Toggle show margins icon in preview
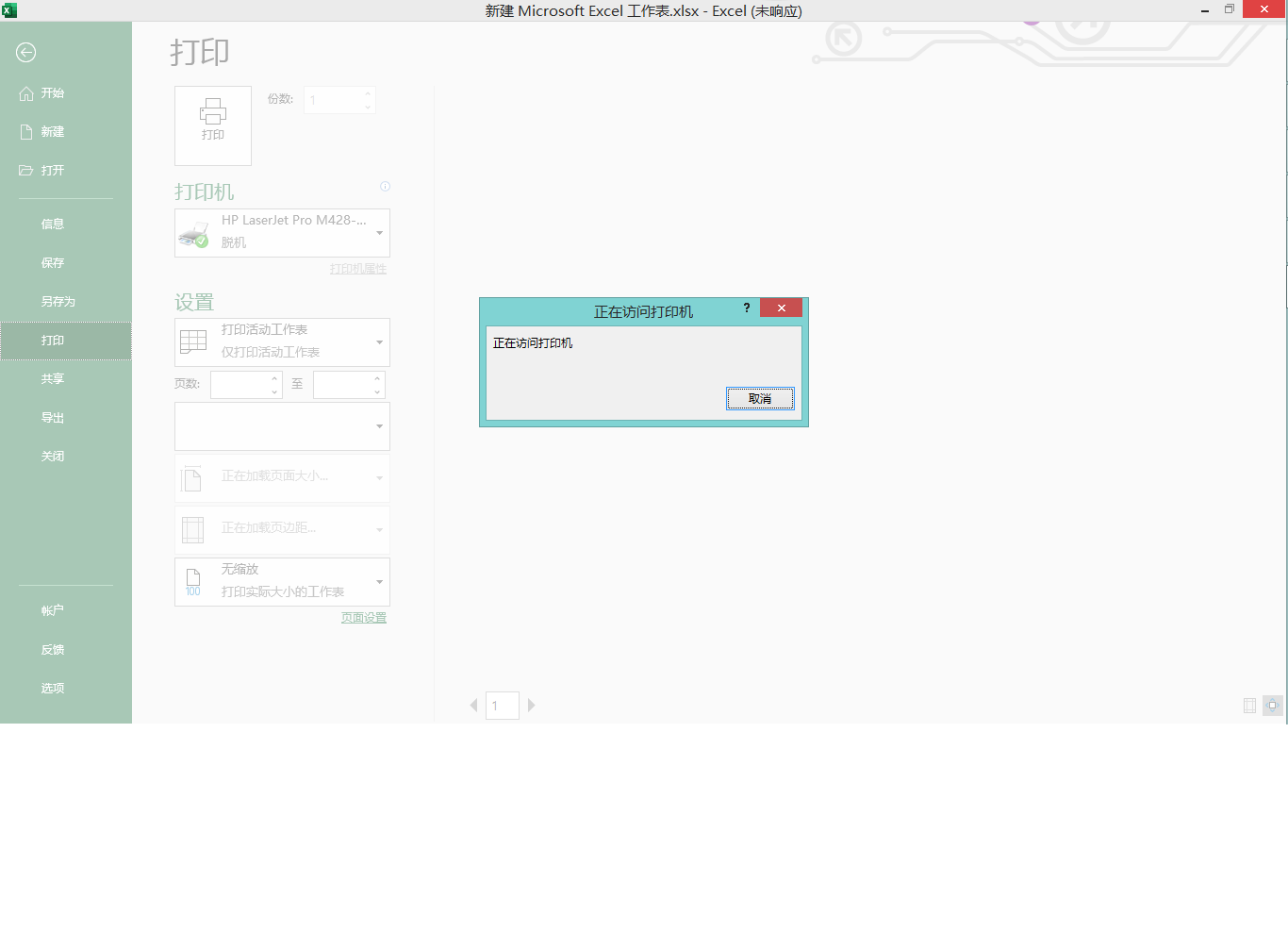This screenshot has height=949, width=1288. point(1249,706)
